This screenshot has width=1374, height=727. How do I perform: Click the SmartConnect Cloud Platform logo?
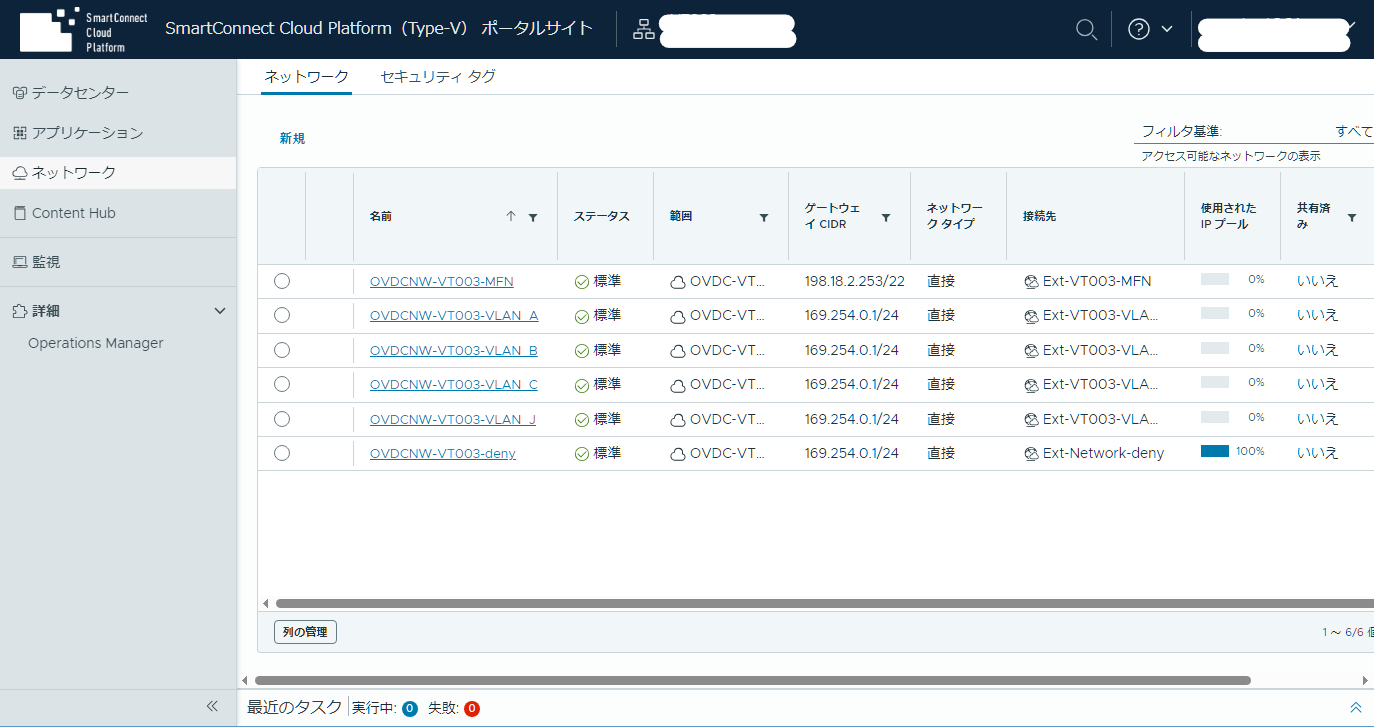[84, 29]
